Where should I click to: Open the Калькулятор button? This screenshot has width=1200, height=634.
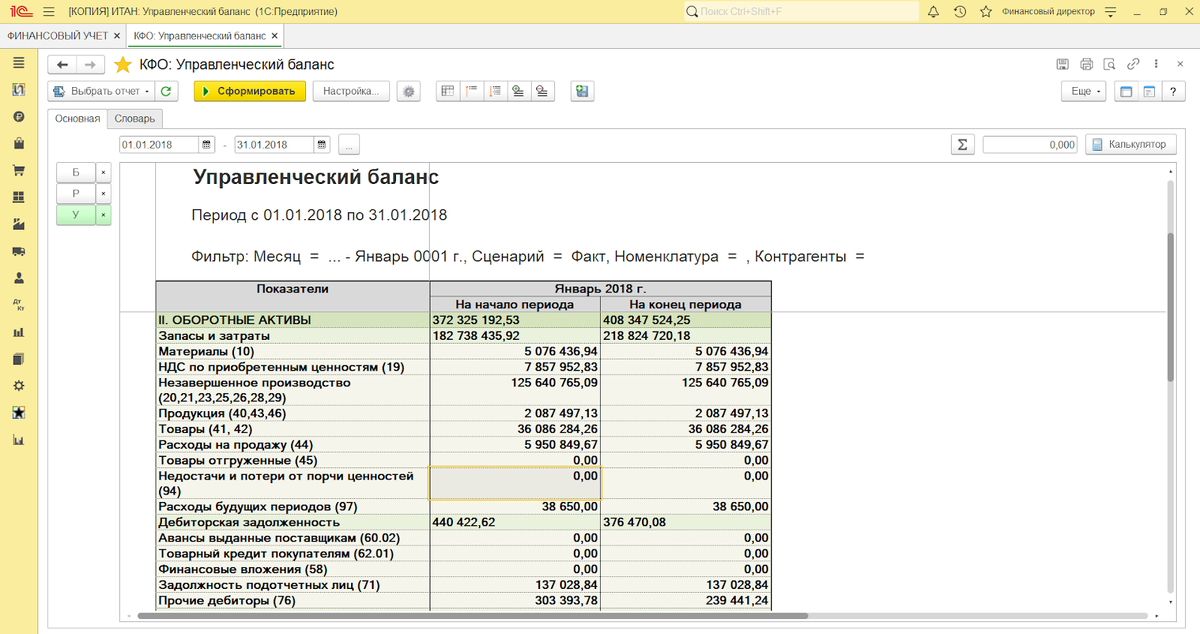point(1130,144)
